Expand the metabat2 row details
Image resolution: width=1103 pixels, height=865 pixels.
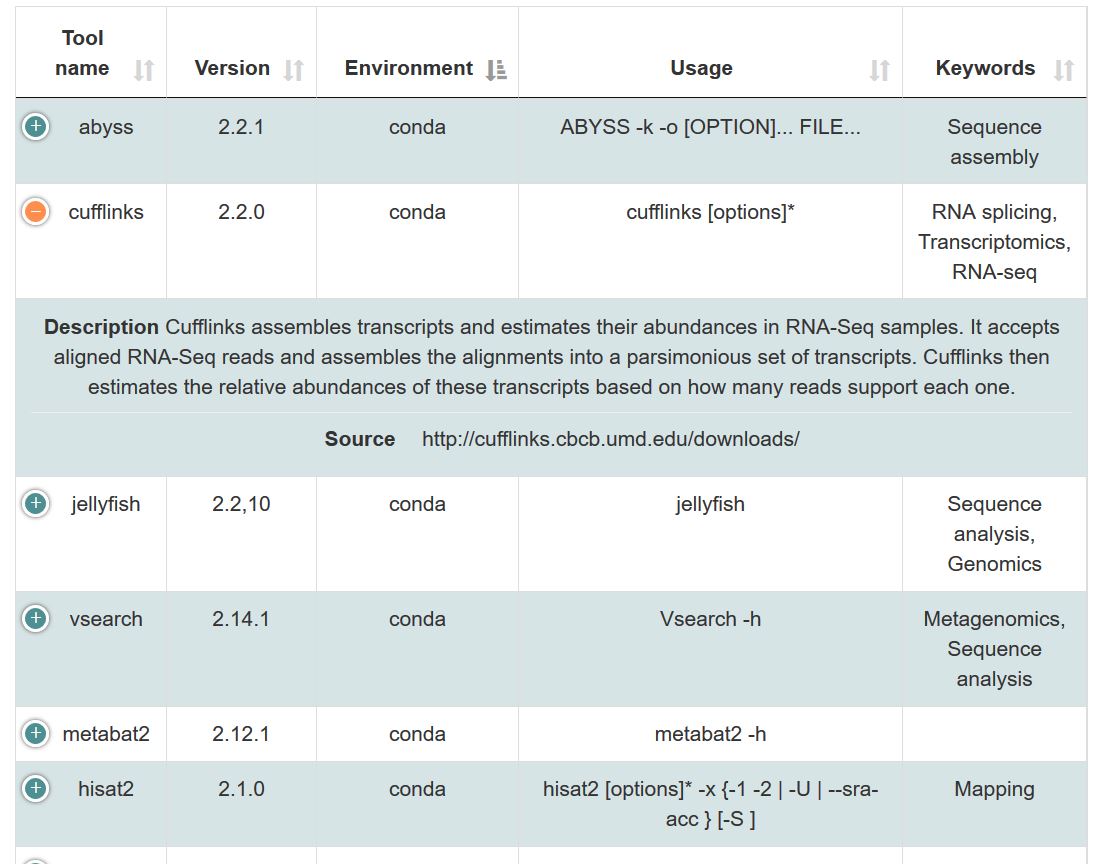[x=36, y=734]
